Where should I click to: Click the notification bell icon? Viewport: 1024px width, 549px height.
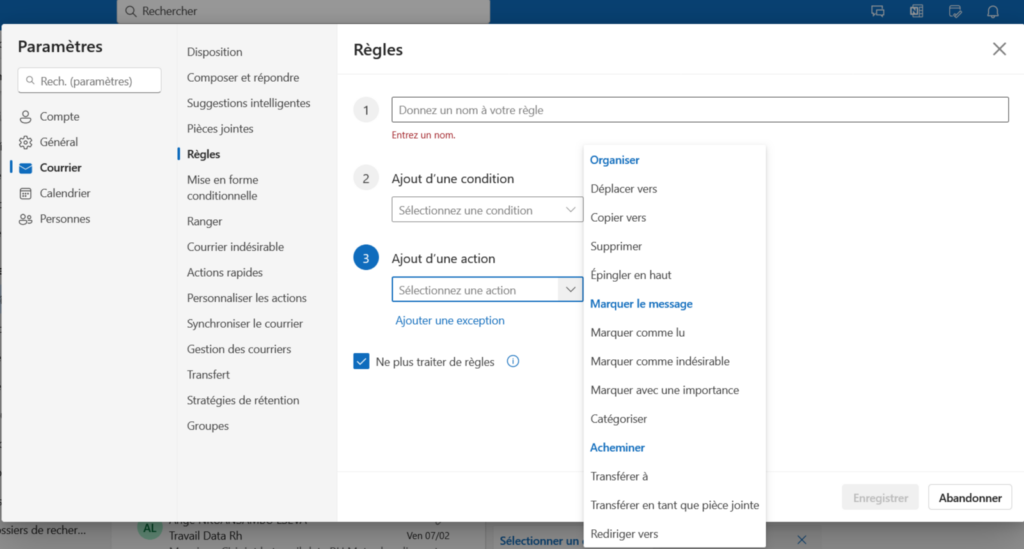pyautogui.click(x=993, y=11)
